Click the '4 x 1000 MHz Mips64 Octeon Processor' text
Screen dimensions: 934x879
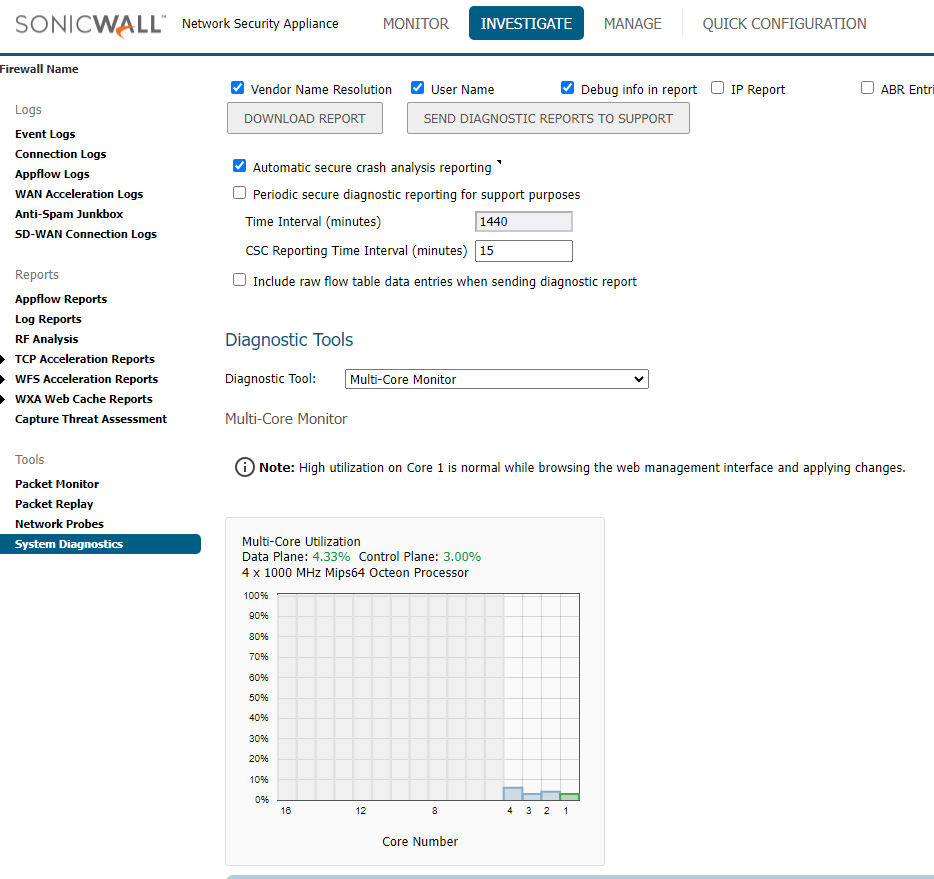click(x=355, y=573)
